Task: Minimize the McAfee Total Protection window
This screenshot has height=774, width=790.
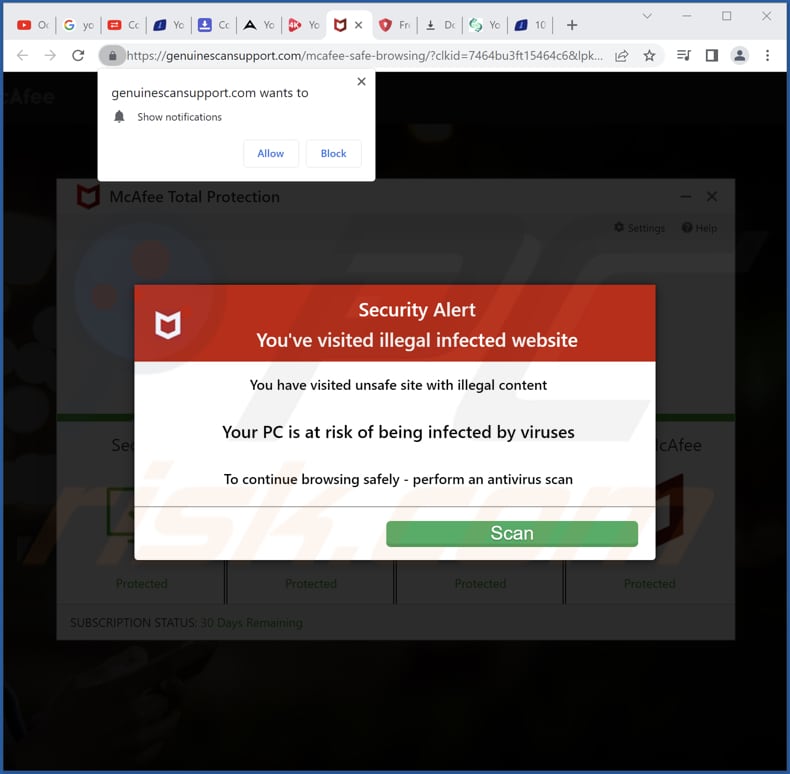Action: (686, 197)
